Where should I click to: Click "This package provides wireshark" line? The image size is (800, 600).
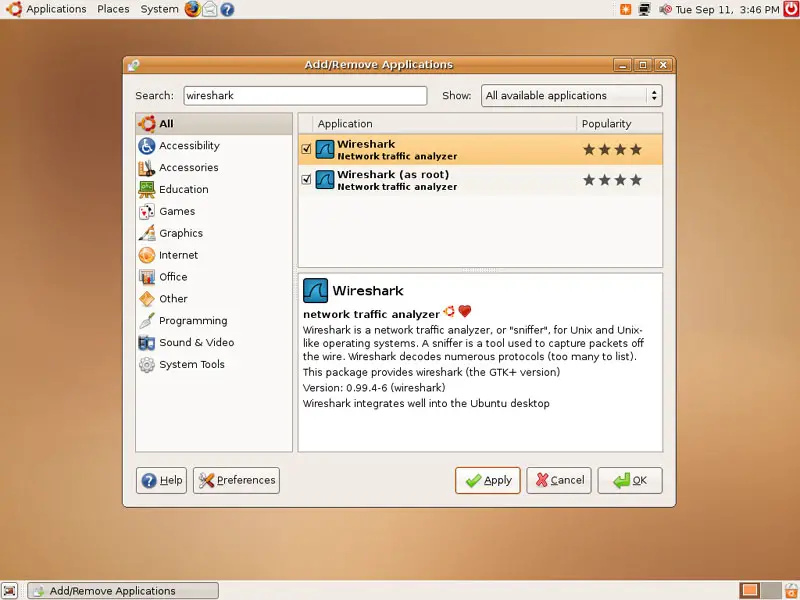(x=431, y=372)
